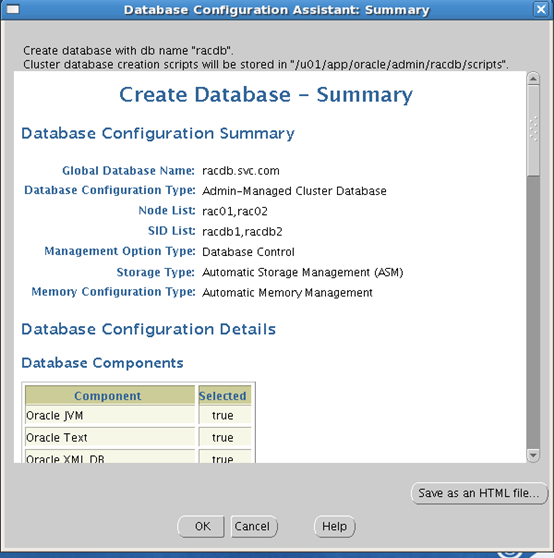Click 'Database Components' heading
Viewport: 554px width, 558px height.
click(x=102, y=363)
